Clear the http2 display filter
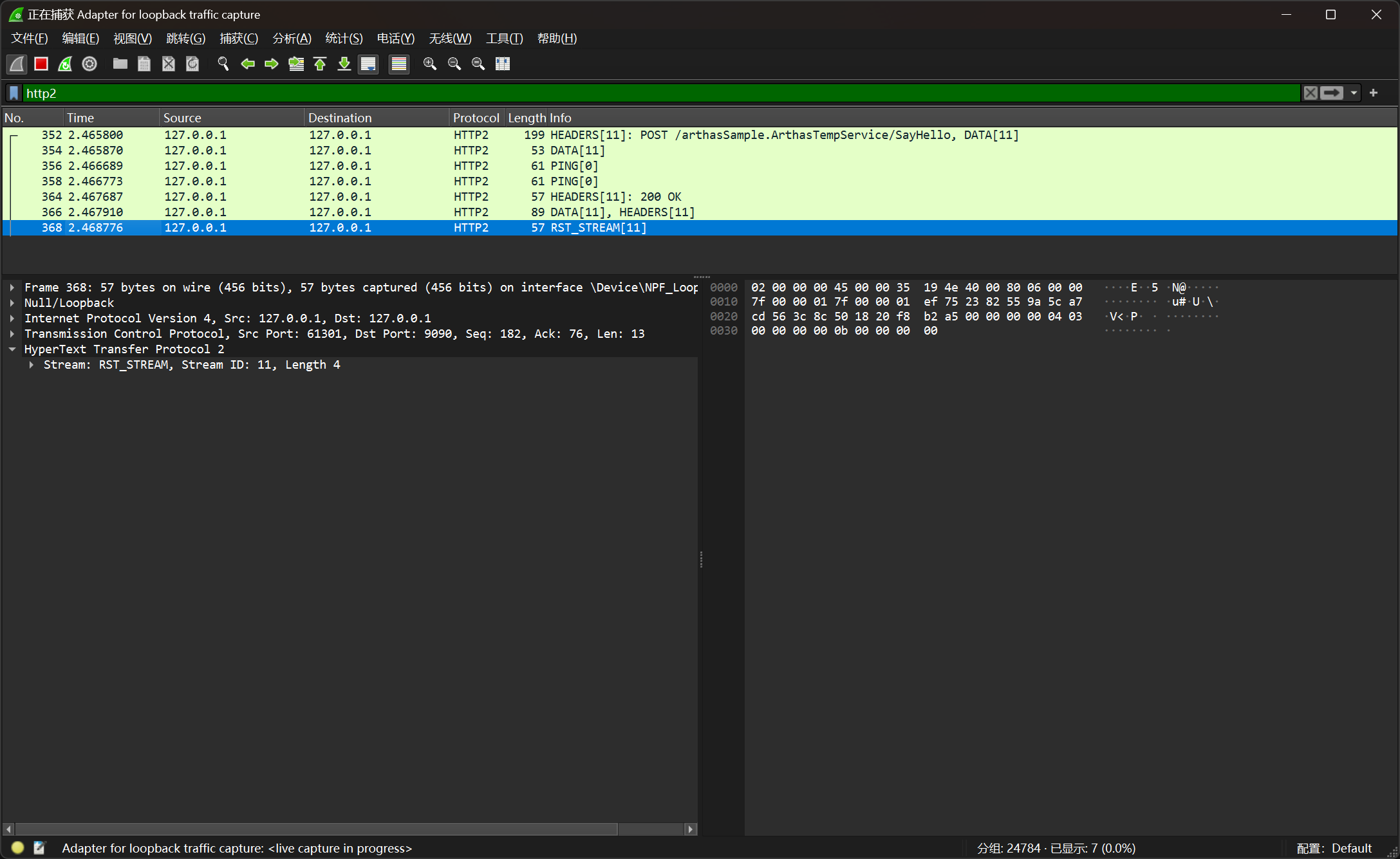The image size is (1400, 859). [1311, 93]
